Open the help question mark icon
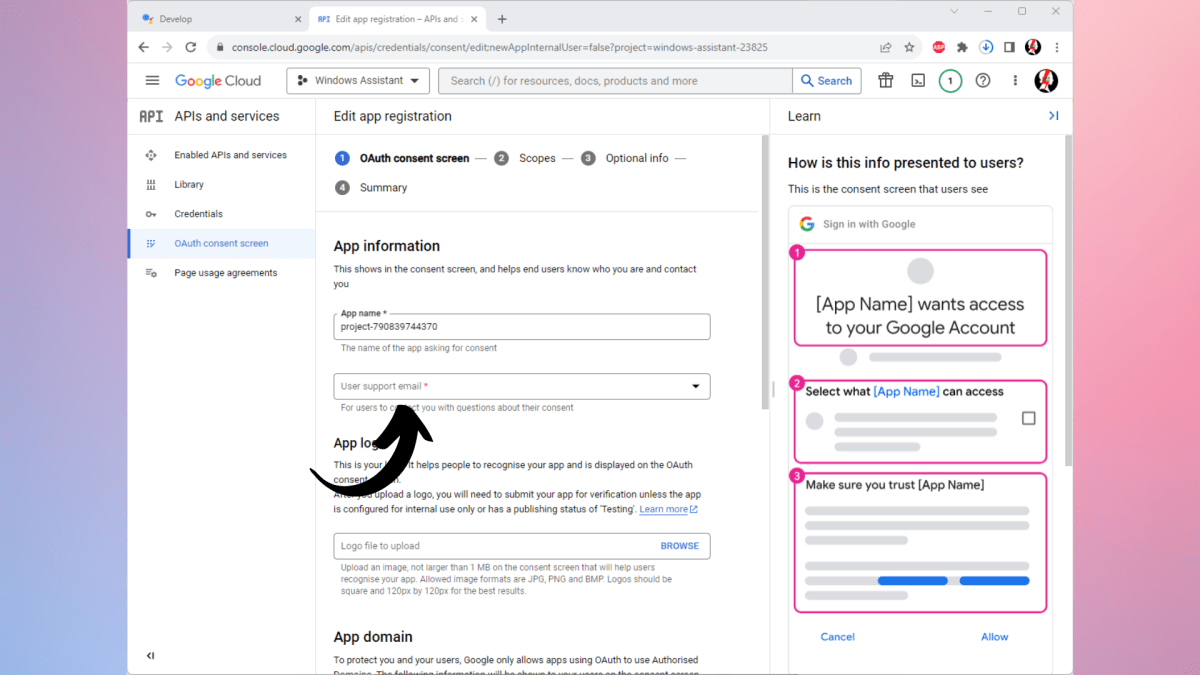The height and width of the screenshot is (675, 1200). (983, 81)
